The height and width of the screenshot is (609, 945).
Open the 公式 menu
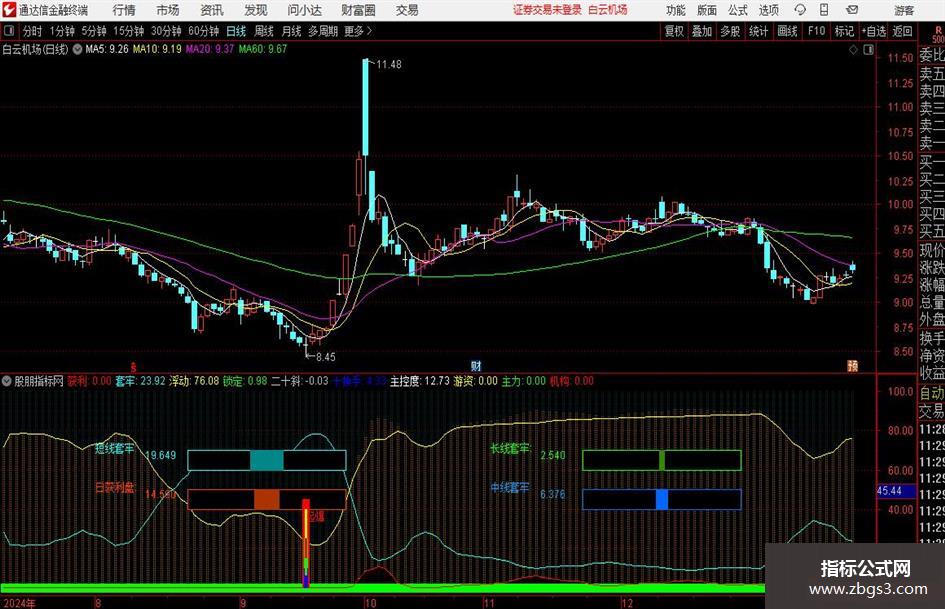click(738, 10)
